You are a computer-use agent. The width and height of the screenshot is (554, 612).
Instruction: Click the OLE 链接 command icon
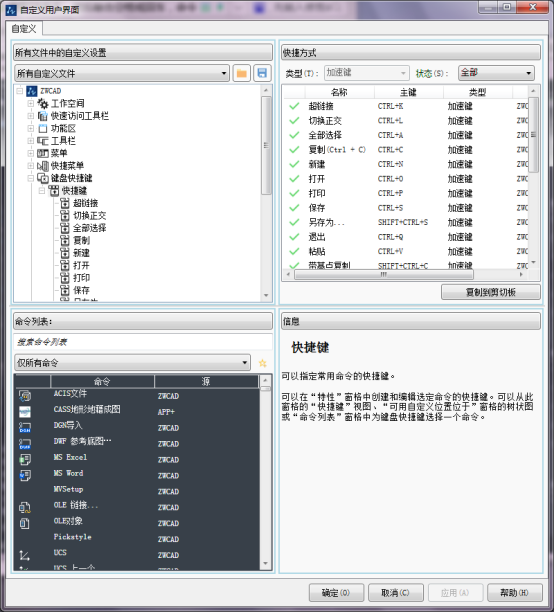[25, 507]
